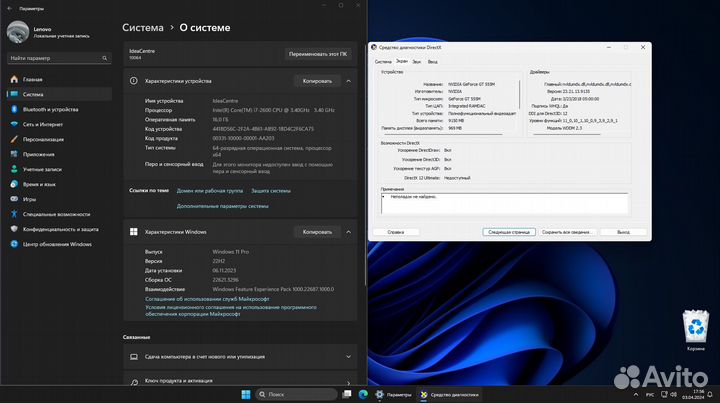
Task: Open Конфиденциальность и защита section
Action: tap(59, 229)
